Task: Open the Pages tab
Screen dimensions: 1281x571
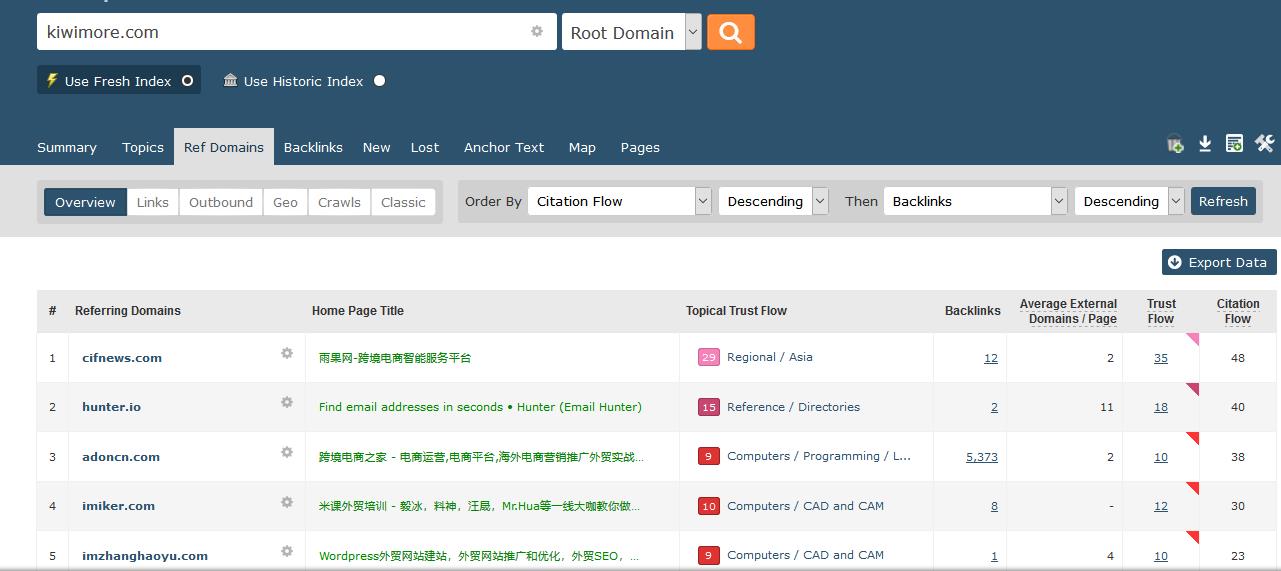Action: pyautogui.click(x=640, y=147)
